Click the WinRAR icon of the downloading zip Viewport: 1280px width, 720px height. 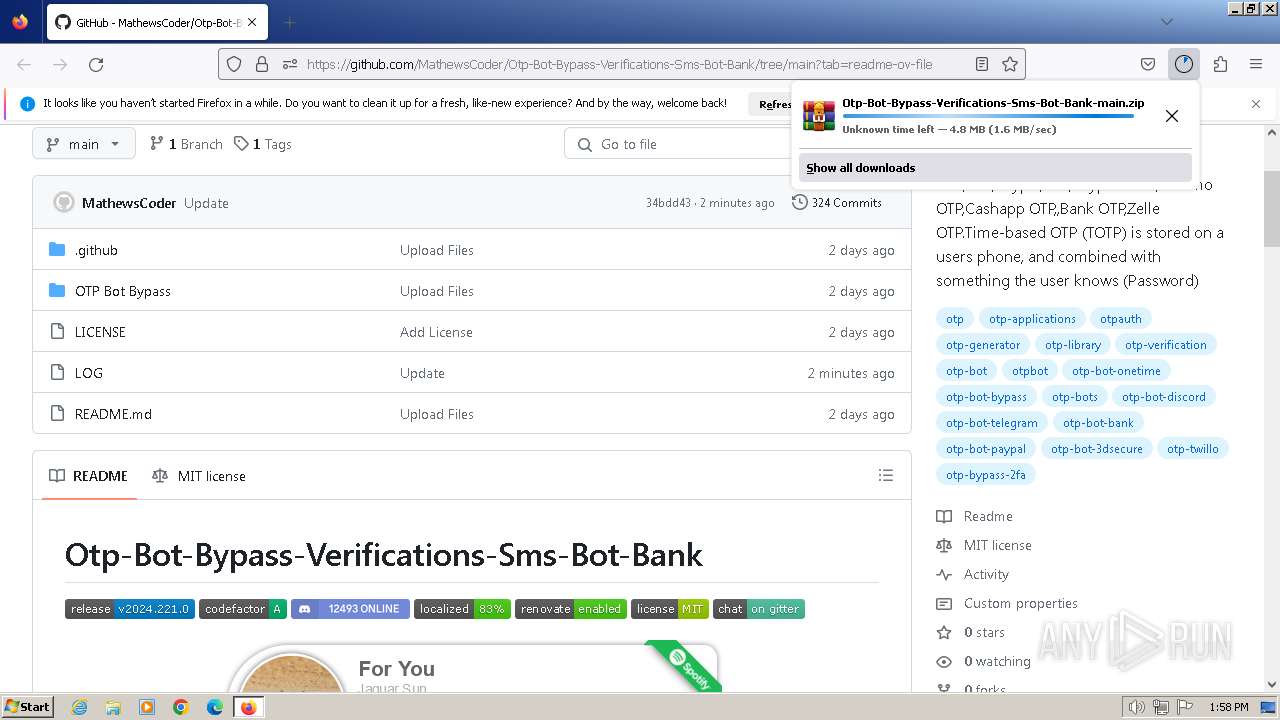820,116
